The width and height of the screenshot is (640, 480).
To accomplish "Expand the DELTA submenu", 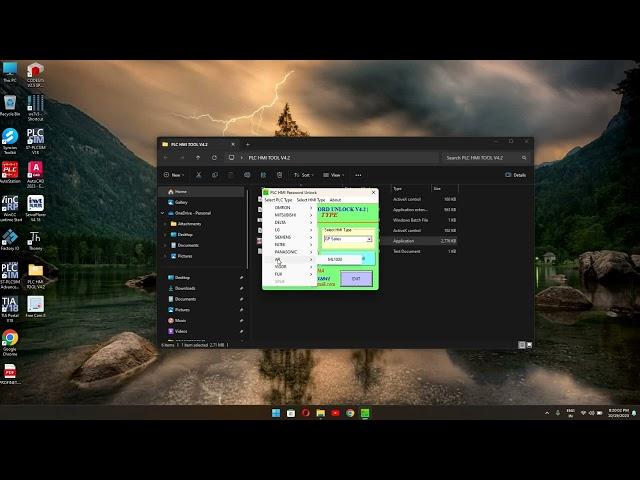I will click(289, 222).
